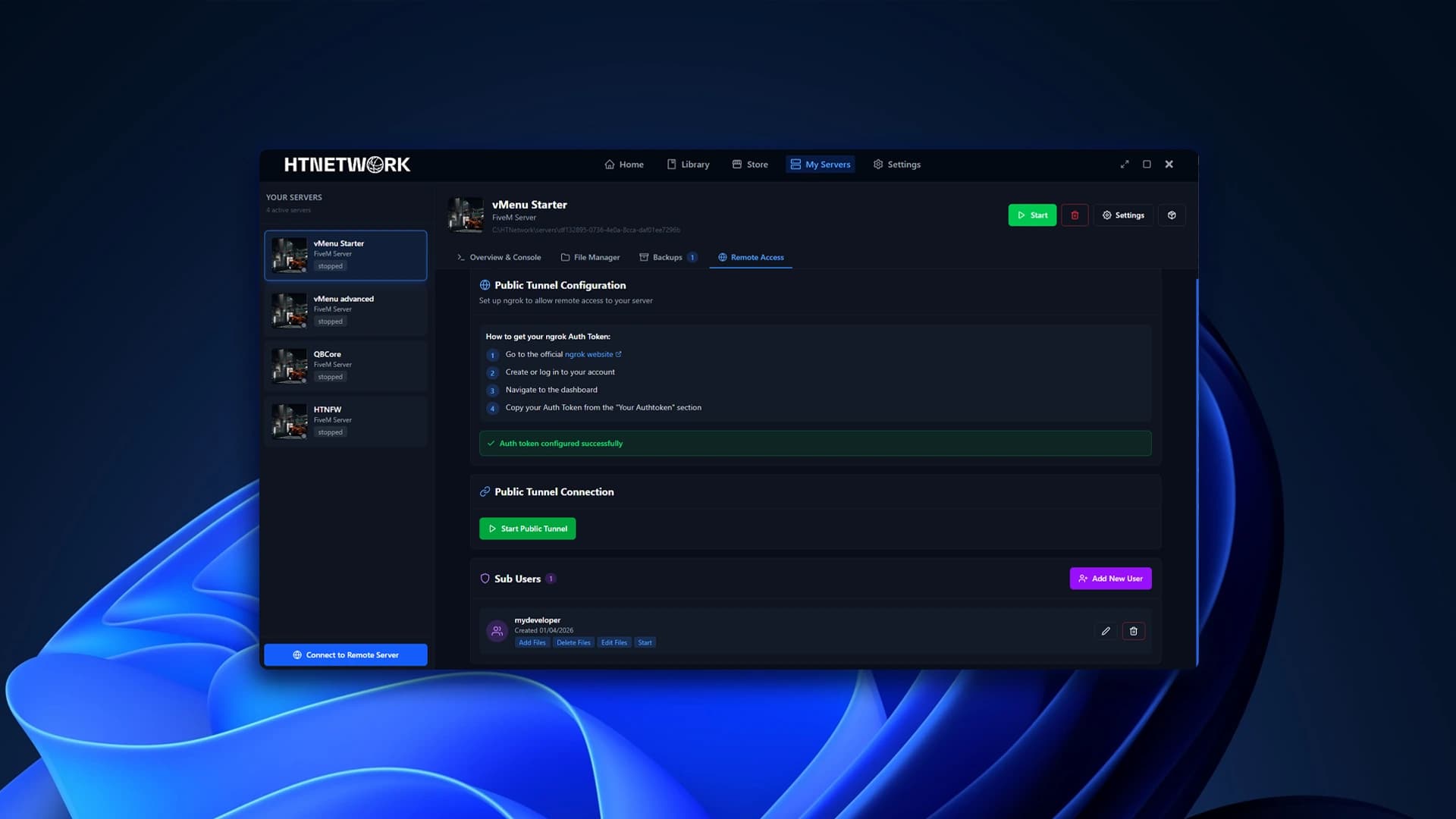
Task: Select the QBCore server in the sidebar
Action: tap(346, 366)
